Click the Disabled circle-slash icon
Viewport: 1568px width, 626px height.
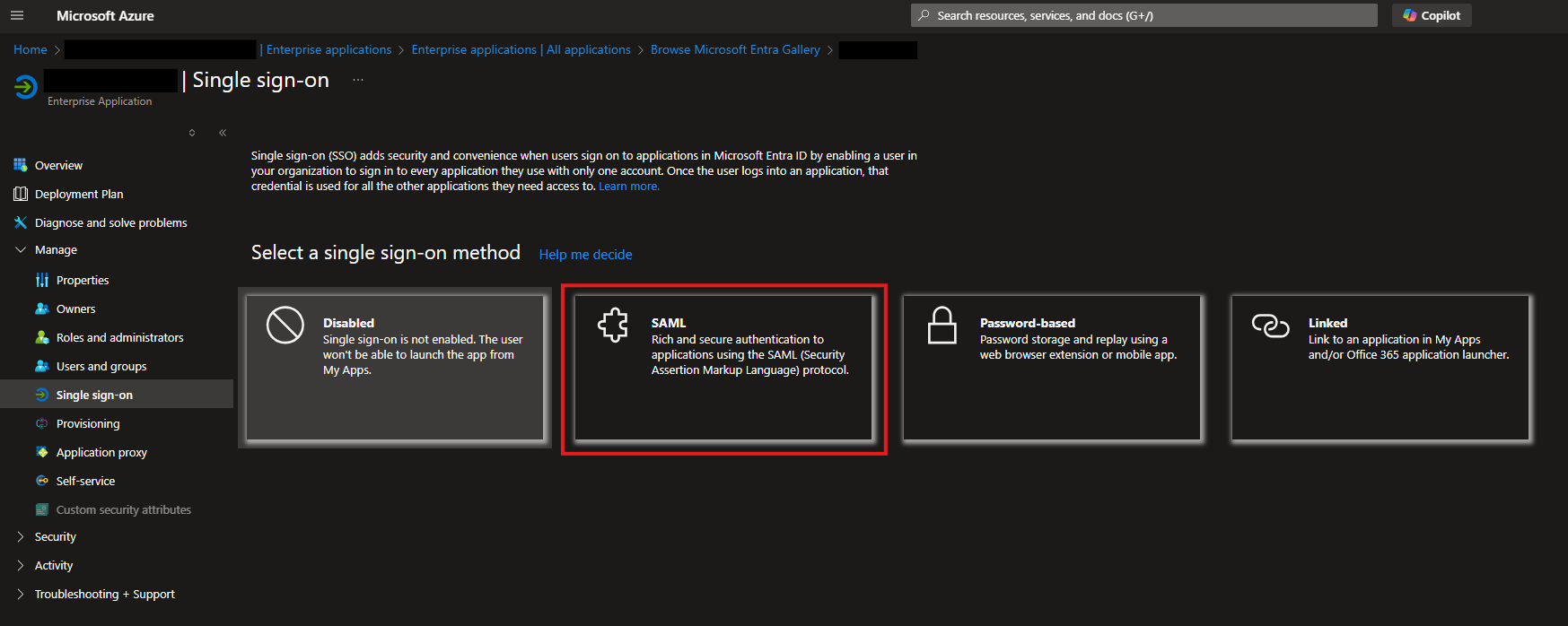coord(285,325)
